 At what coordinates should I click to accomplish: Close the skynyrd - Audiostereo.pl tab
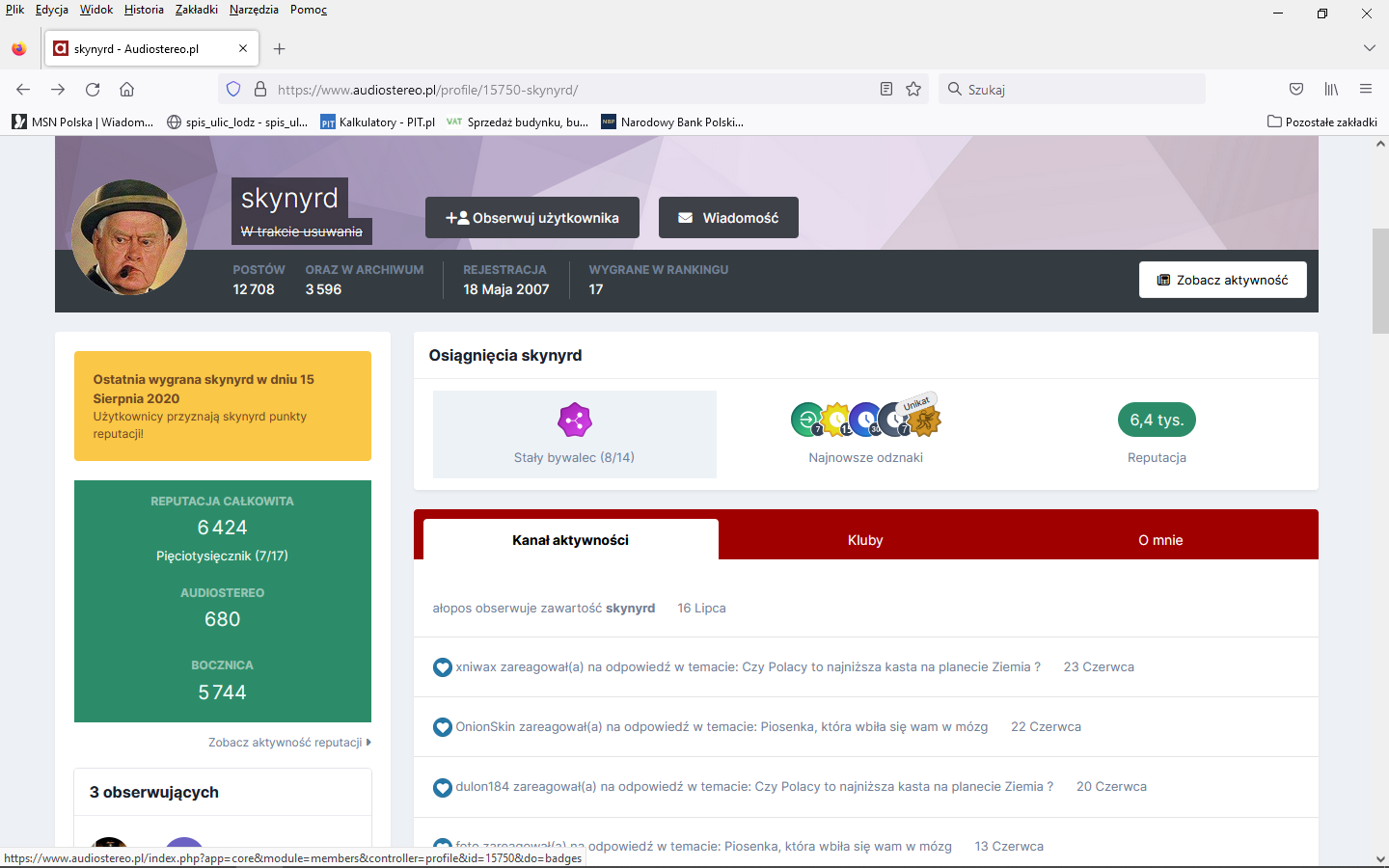[x=243, y=49]
